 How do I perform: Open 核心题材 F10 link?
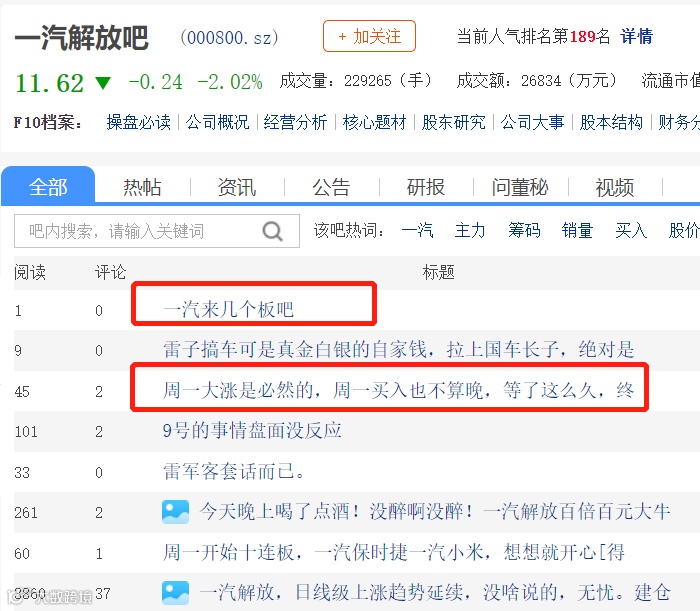tap(375, 122)
